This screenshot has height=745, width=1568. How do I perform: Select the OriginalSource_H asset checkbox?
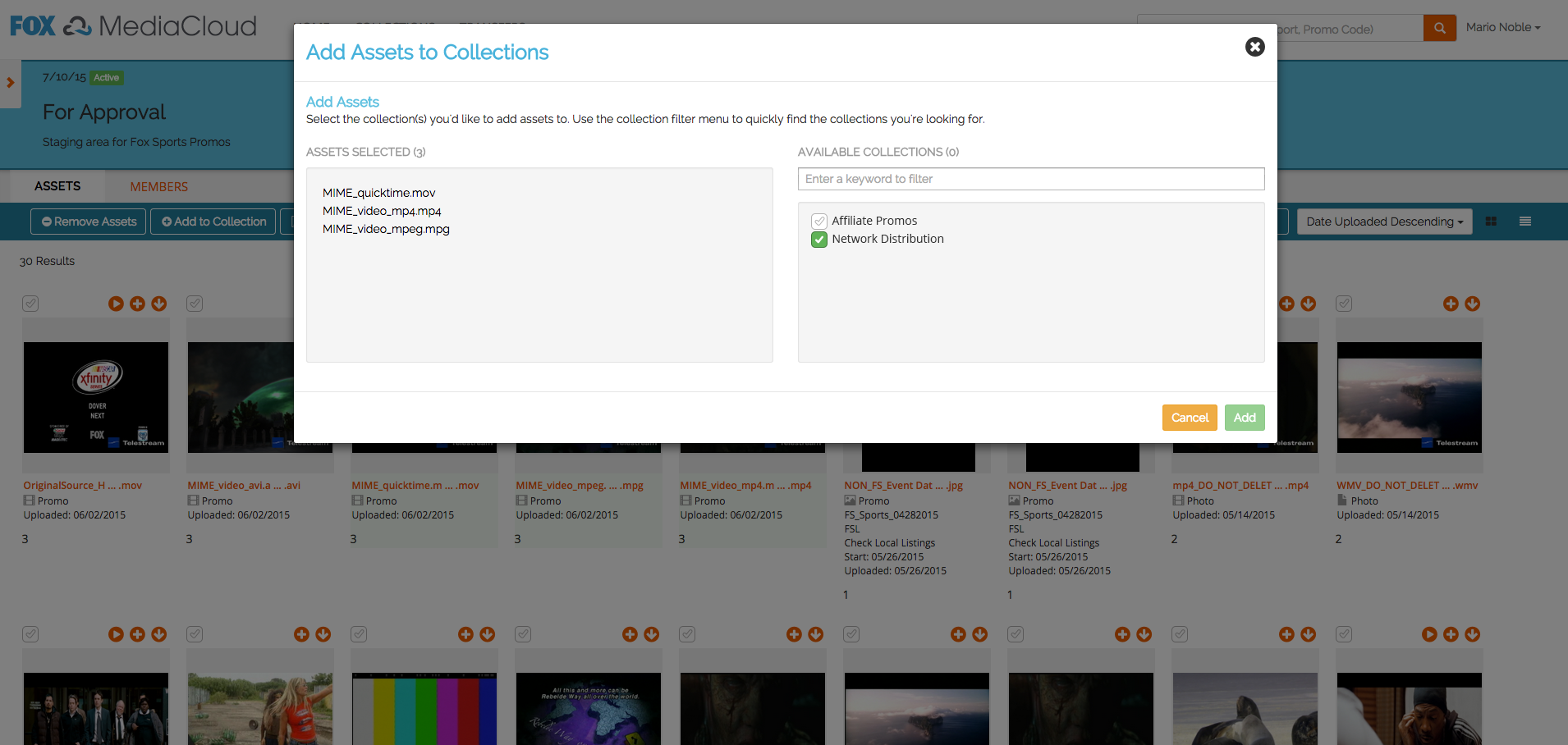coord(30,304)
